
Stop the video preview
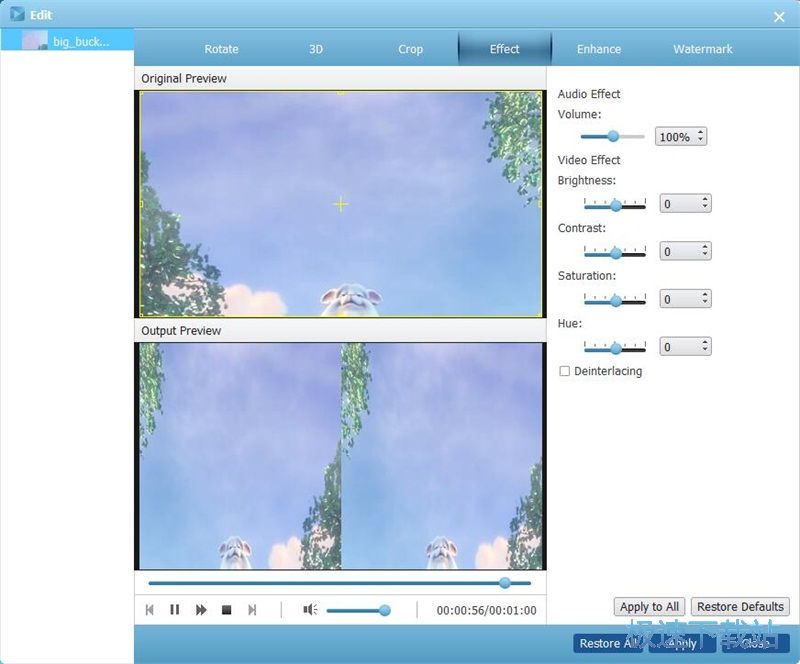click(227, 610)
